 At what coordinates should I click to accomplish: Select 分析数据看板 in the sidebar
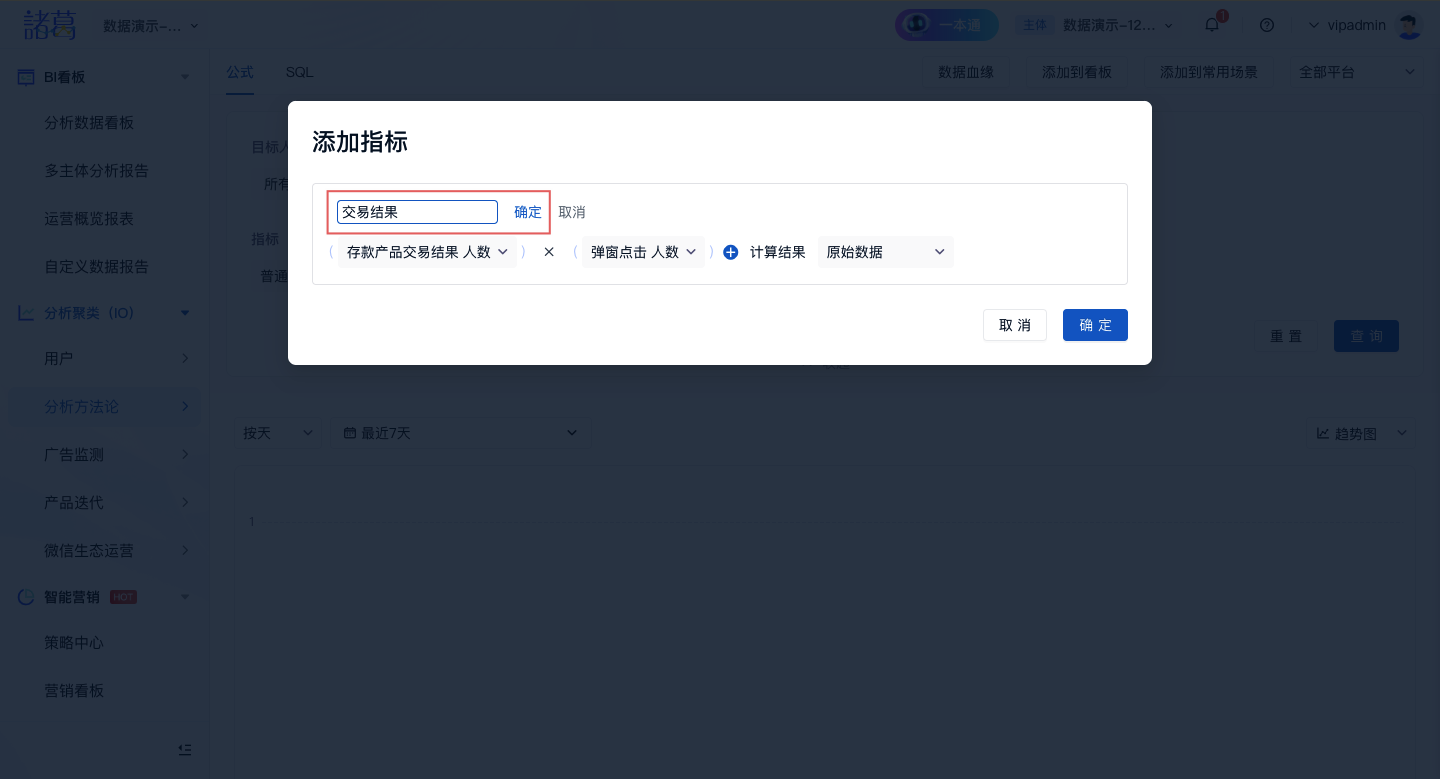point(89,123)
